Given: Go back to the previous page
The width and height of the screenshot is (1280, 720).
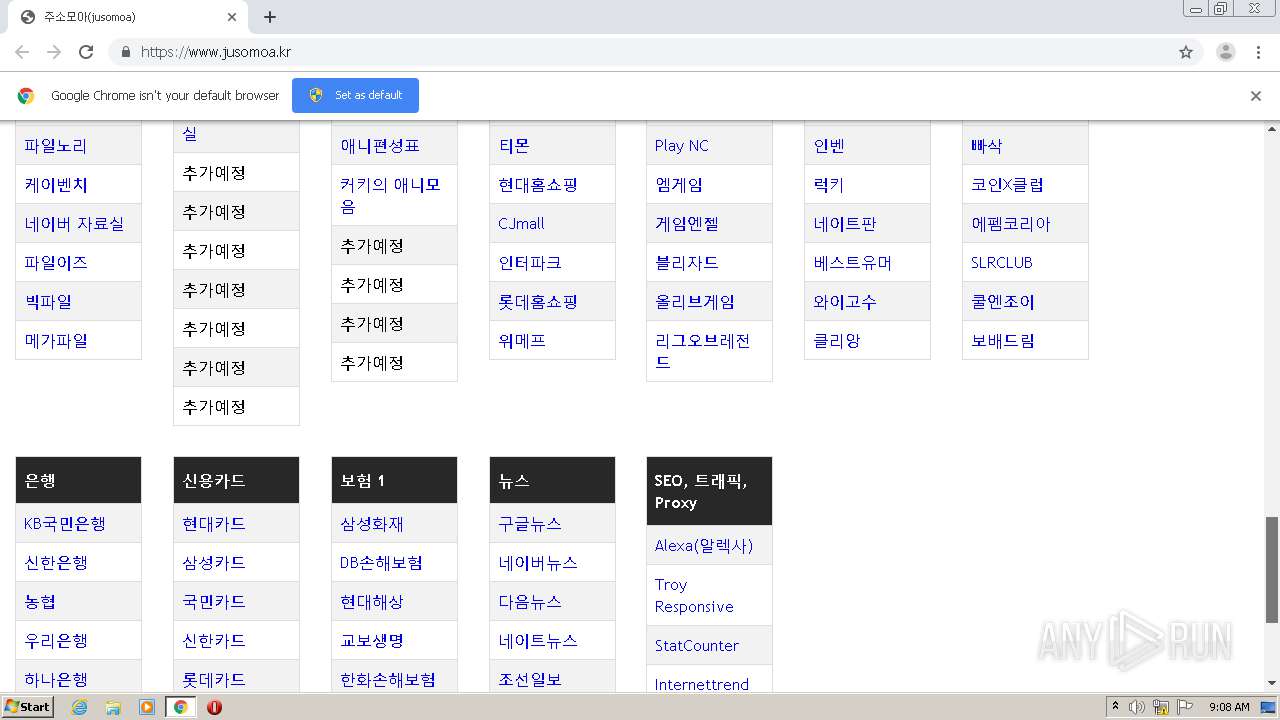Looking at the screenshot, I should [x=22, y=52].
